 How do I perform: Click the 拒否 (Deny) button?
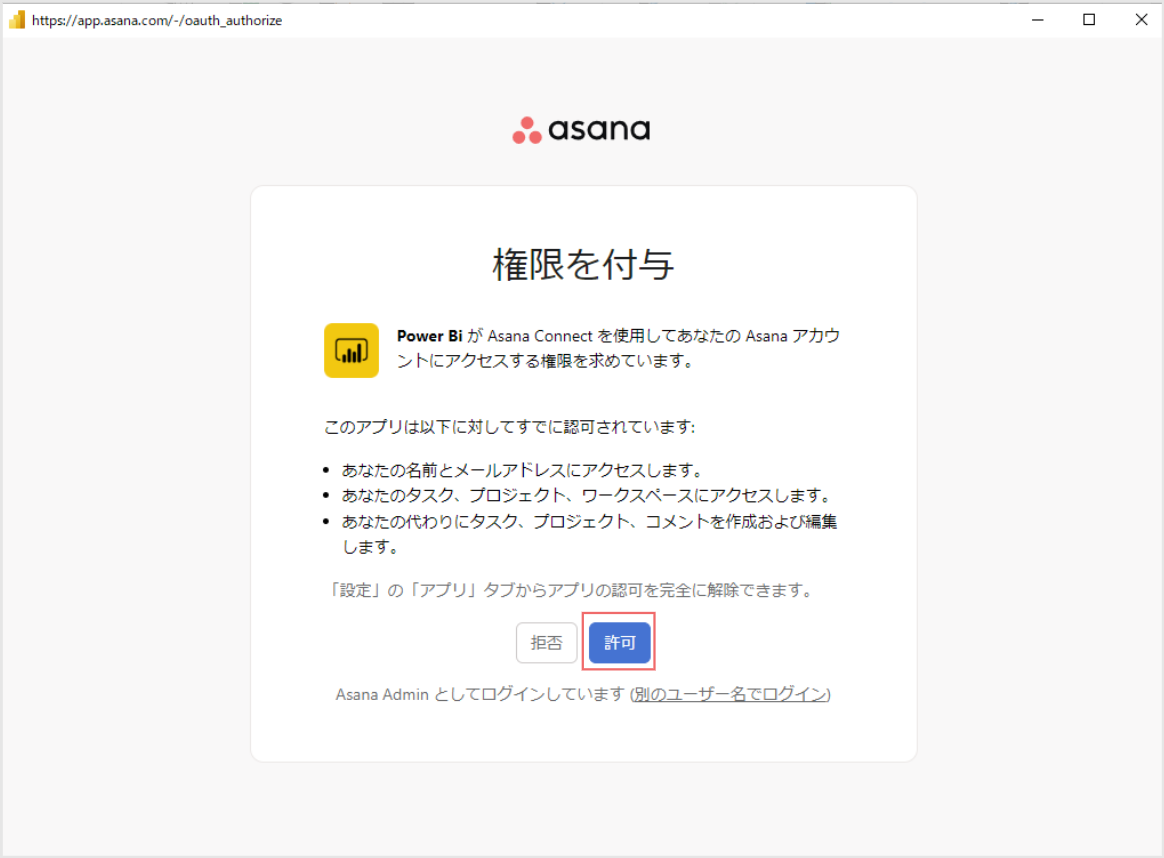pos(546,642)
